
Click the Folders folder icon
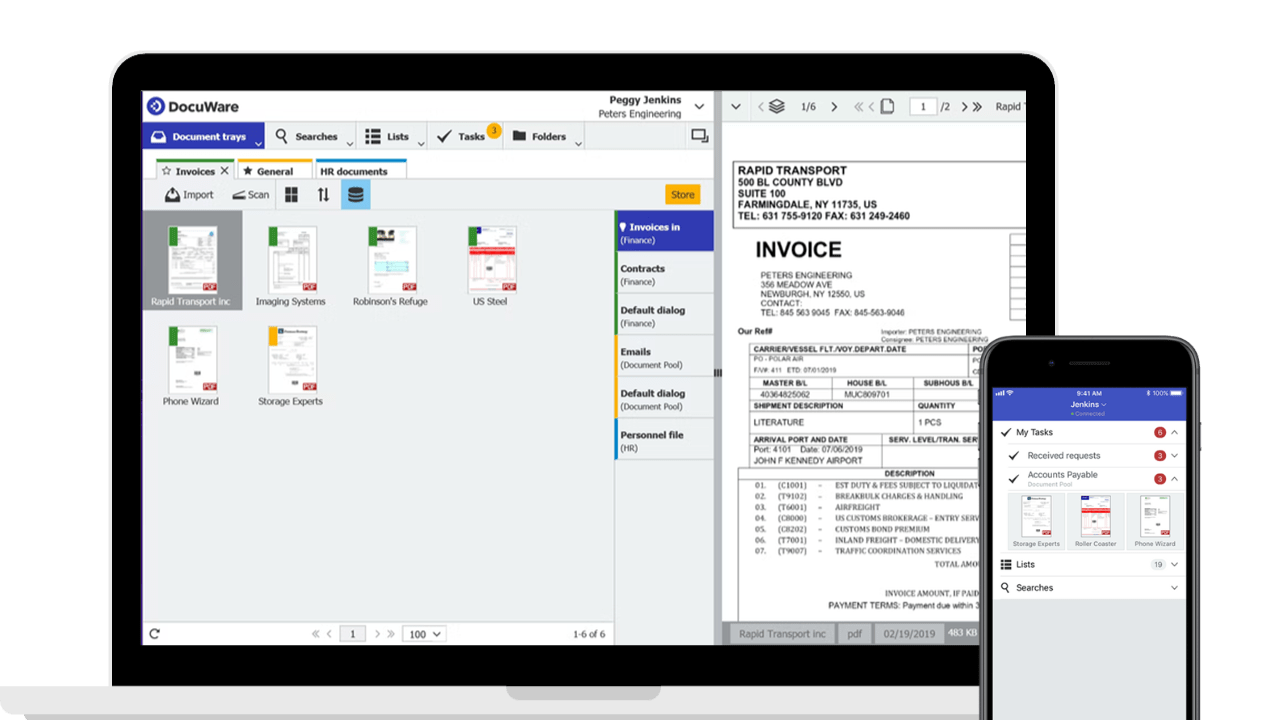coord(520,136)
